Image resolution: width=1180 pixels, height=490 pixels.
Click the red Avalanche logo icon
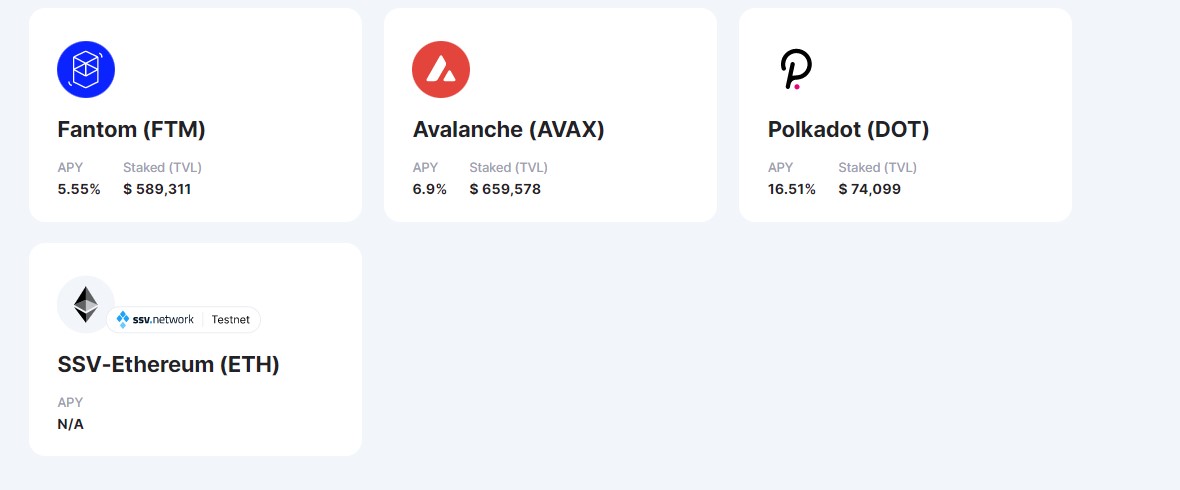[x=441, y=69]
